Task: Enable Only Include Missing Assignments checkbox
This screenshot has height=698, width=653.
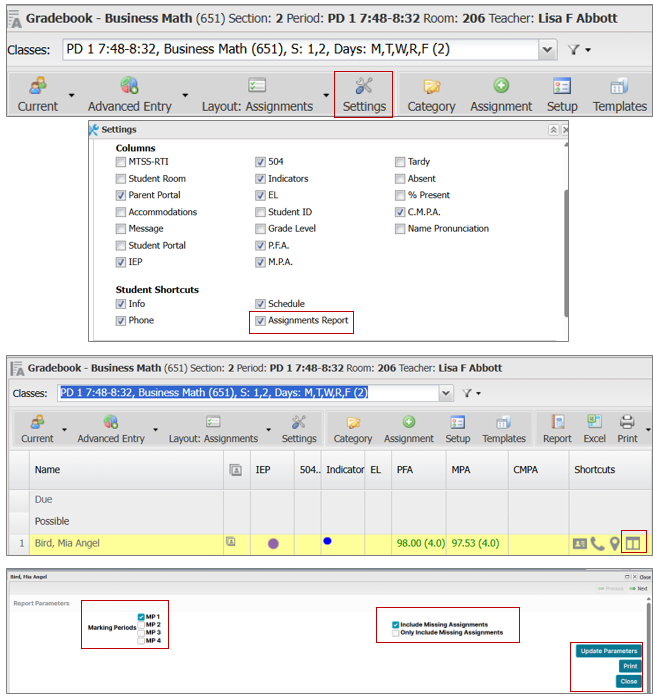Action: coord(396,633)
